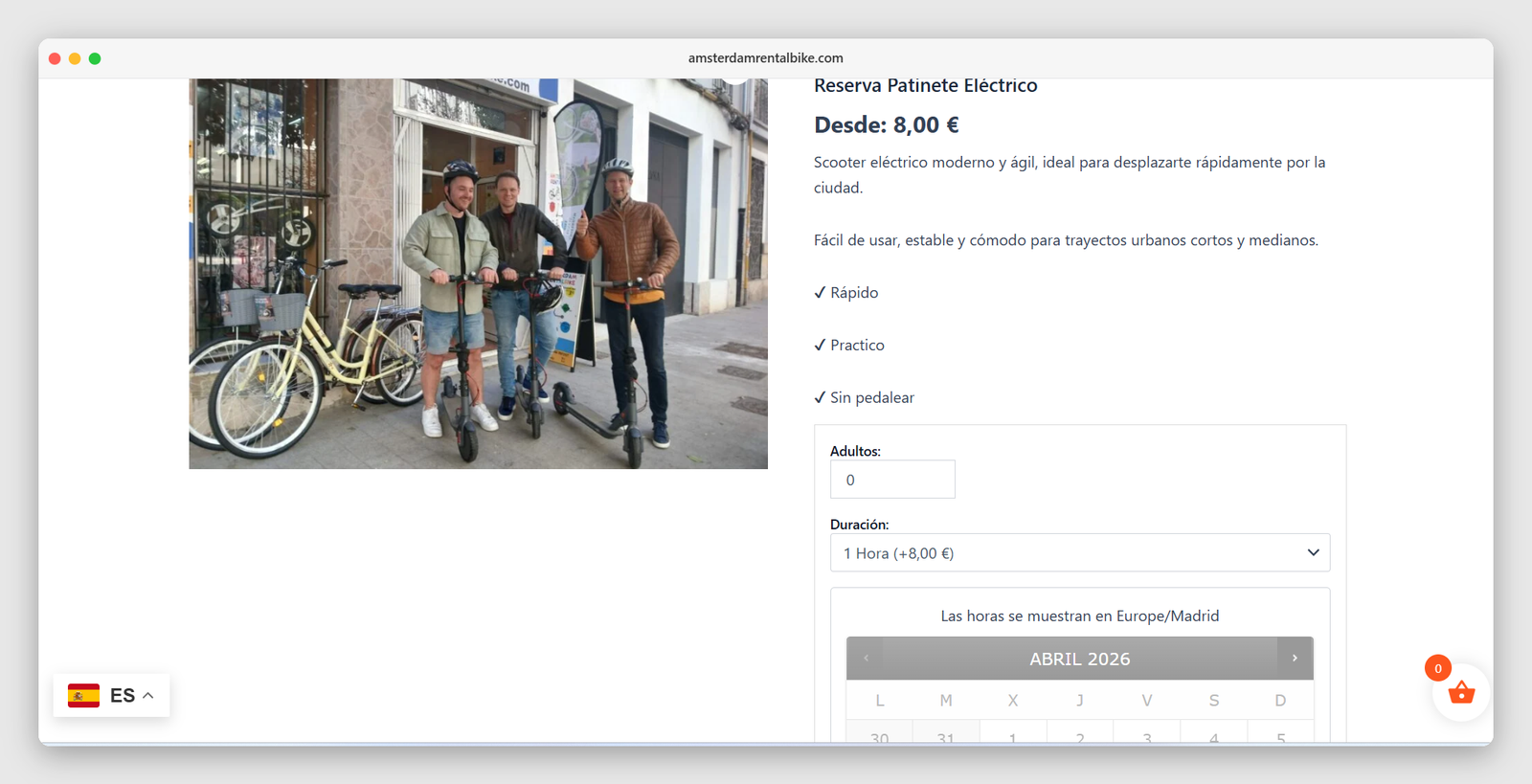Click the ES language label
The image size is (1532, 784).
[x=123, y=696]
